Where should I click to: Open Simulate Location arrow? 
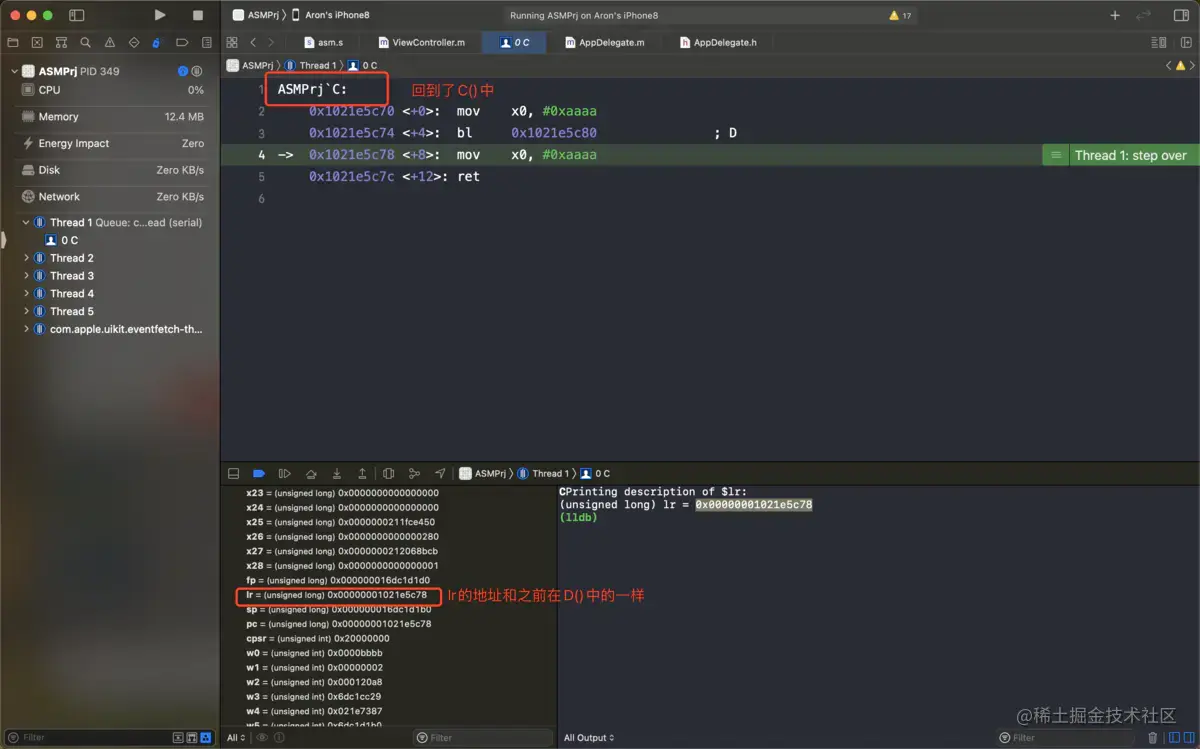[x=440, y=473]
